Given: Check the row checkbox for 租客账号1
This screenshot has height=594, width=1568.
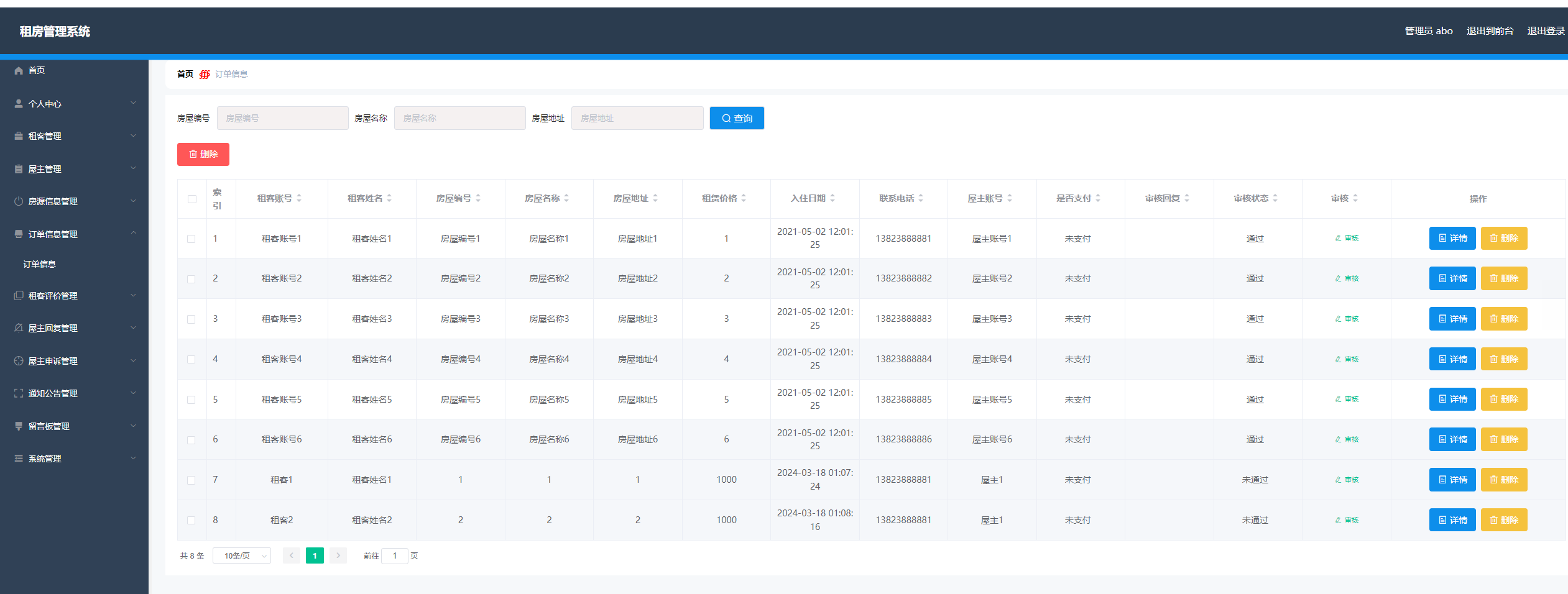Looking at the screenshot, I should (x=191, y=239).
